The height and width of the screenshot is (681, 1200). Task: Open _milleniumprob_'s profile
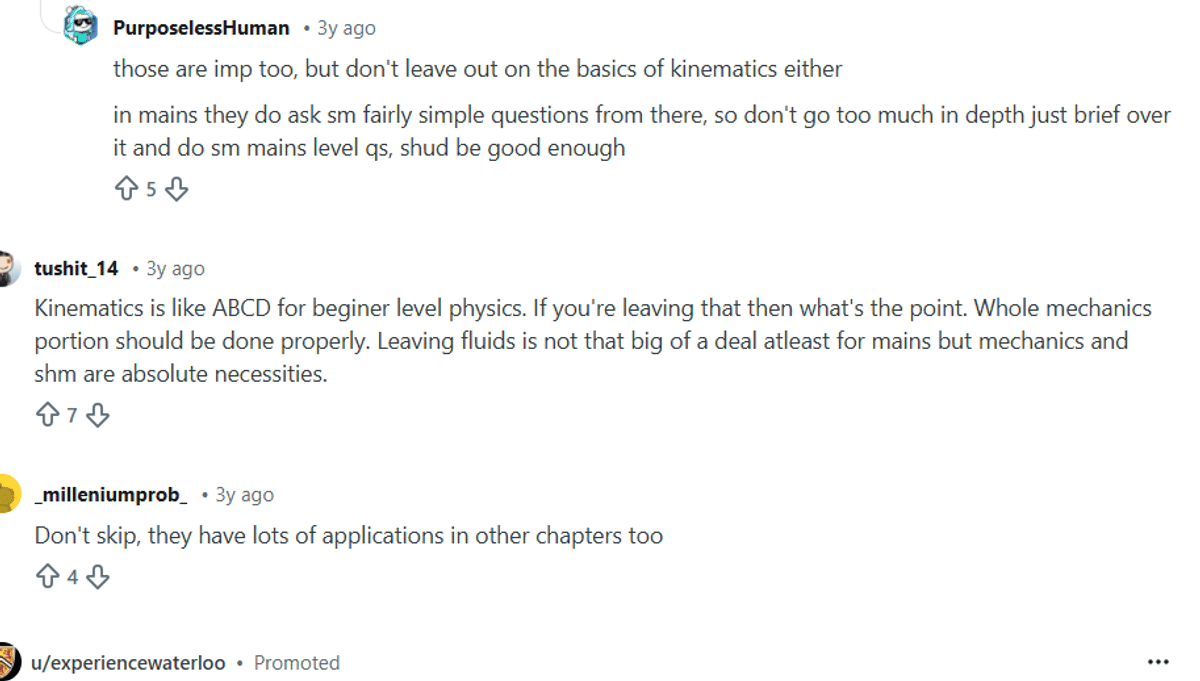109,493
